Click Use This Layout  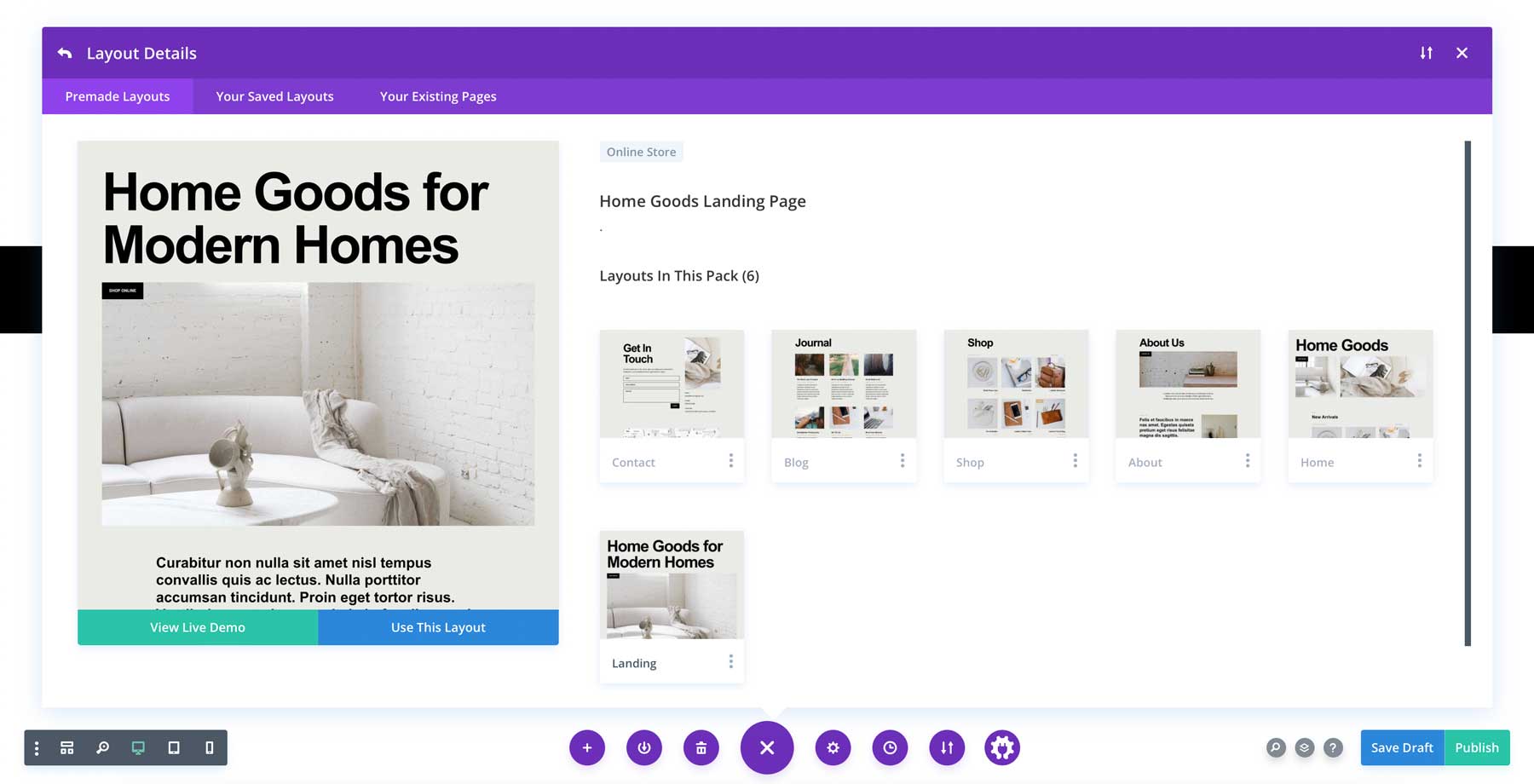[437, 626]
